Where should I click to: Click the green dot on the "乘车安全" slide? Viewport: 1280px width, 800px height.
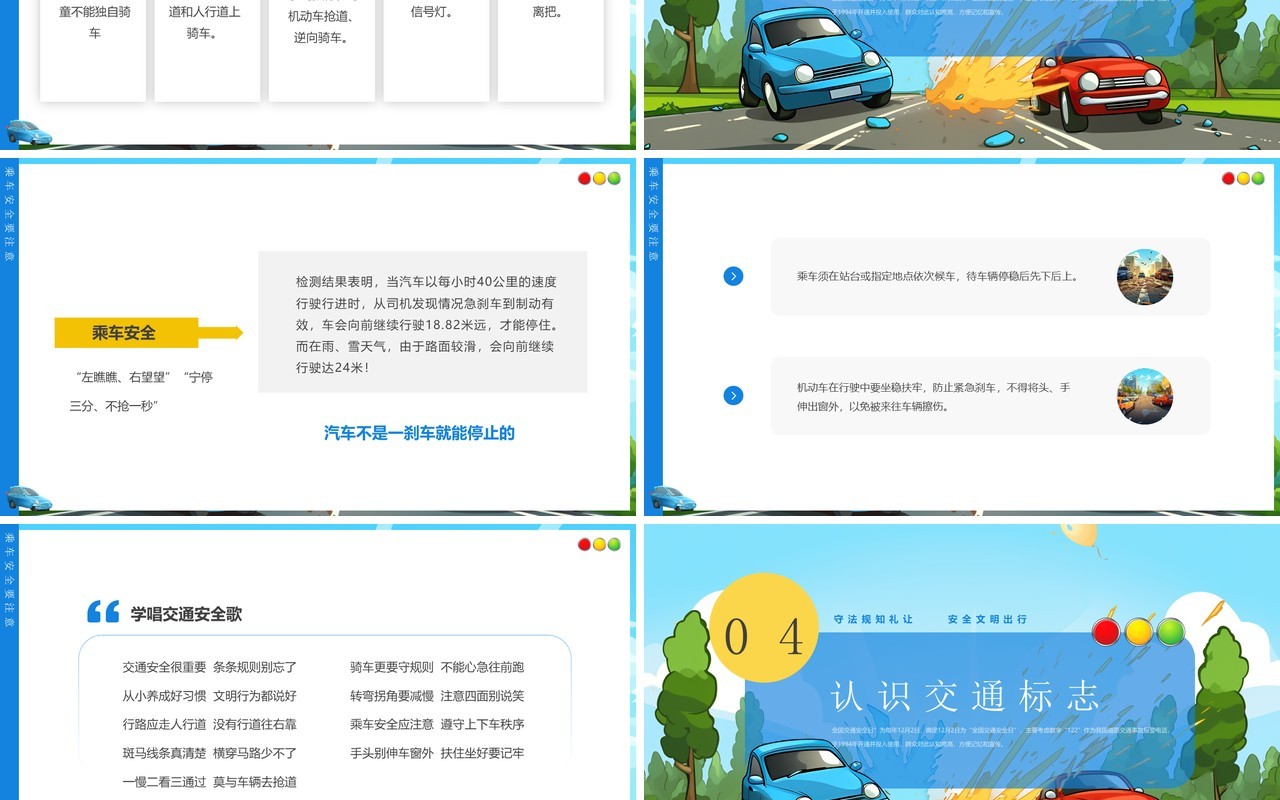pos(614,178)
